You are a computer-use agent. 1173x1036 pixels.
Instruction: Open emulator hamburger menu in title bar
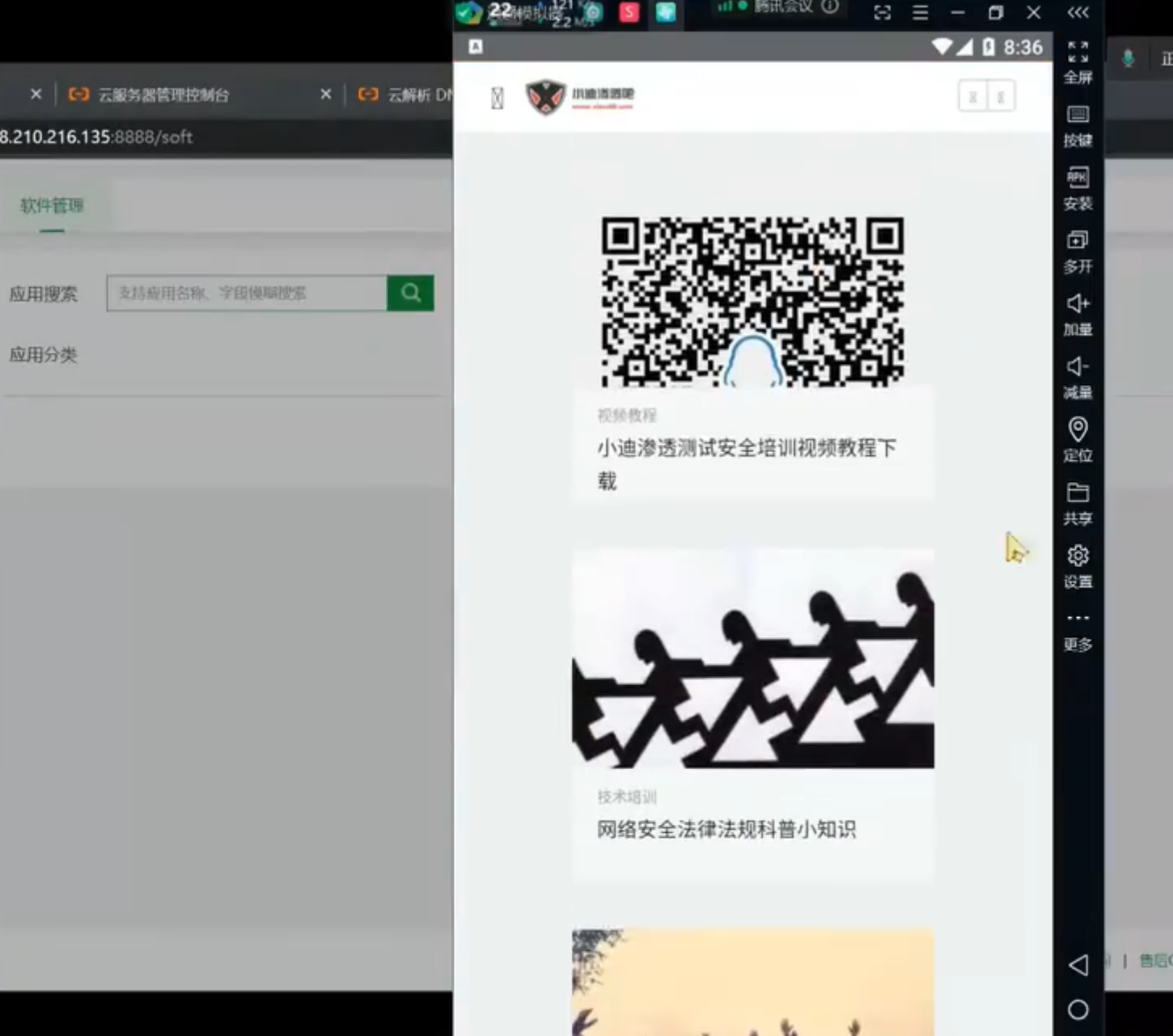[921, 12]
